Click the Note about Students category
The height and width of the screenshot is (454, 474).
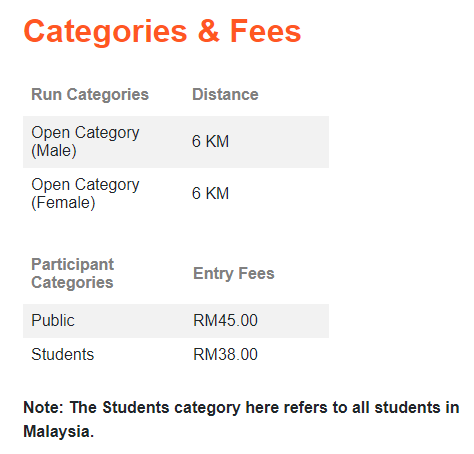[x=241, y=419]
